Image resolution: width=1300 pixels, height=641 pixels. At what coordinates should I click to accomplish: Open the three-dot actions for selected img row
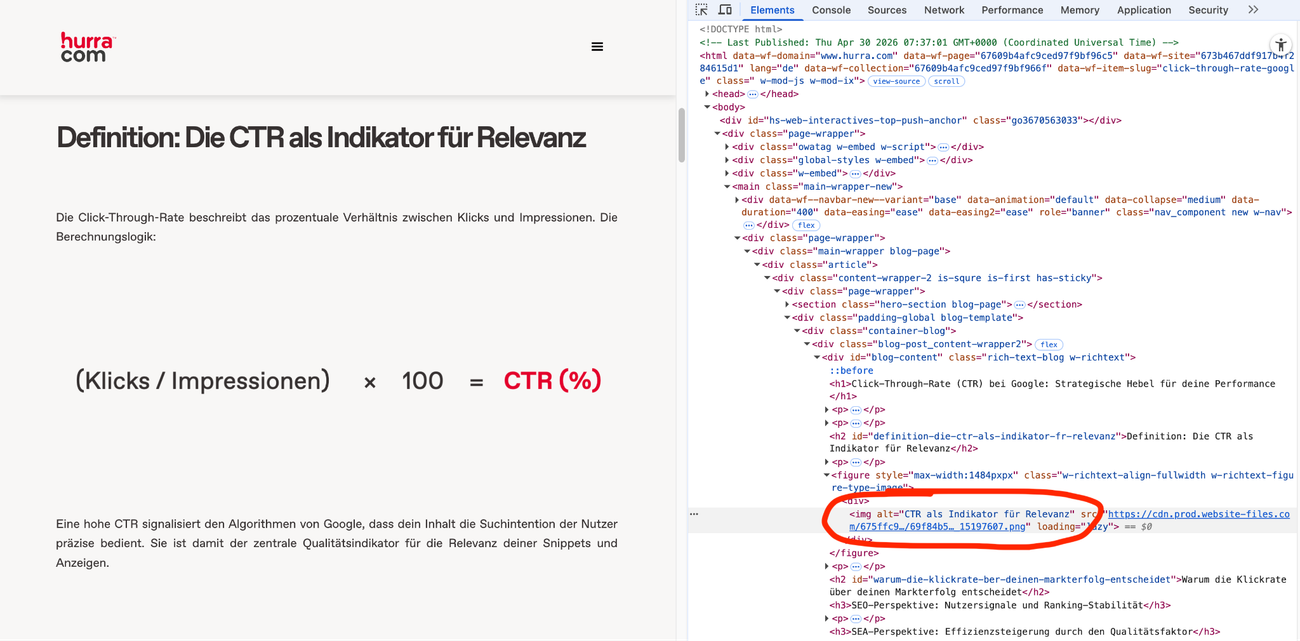tap(694, 514)
